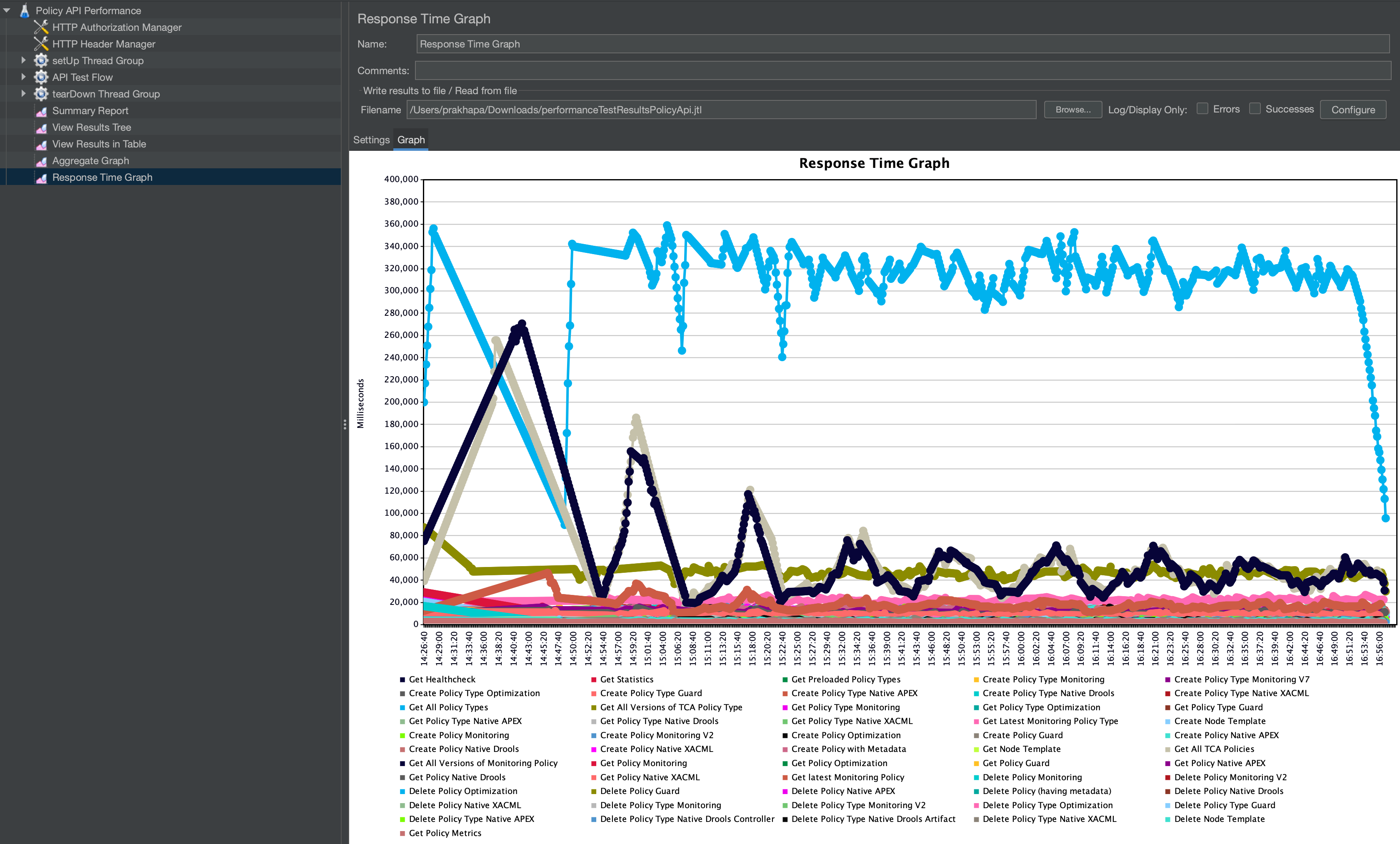Expand the API Test Flow node

point(23,77)
